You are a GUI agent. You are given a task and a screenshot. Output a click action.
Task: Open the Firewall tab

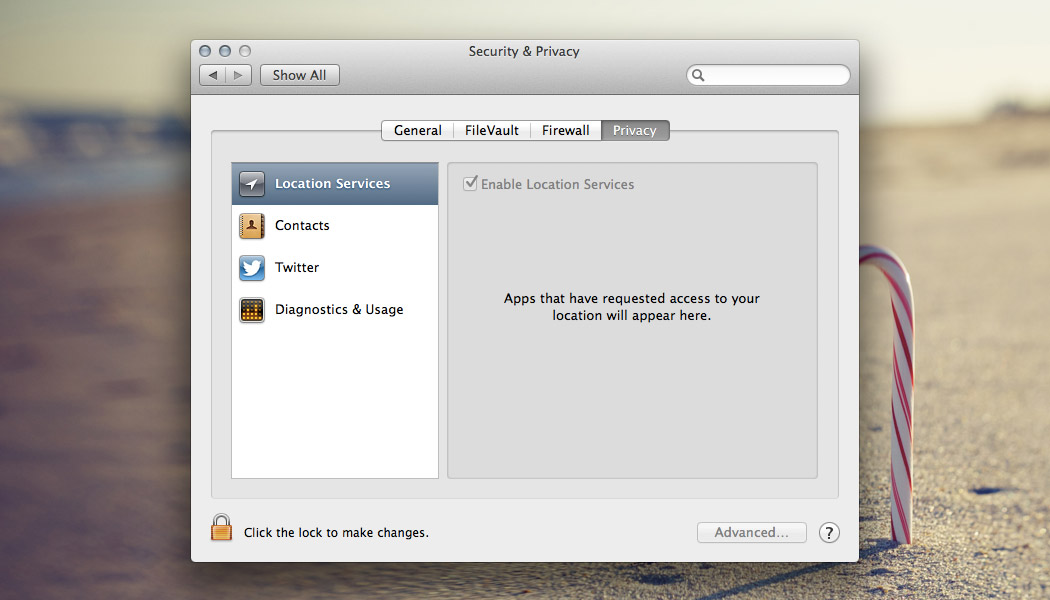coord(566,131)
